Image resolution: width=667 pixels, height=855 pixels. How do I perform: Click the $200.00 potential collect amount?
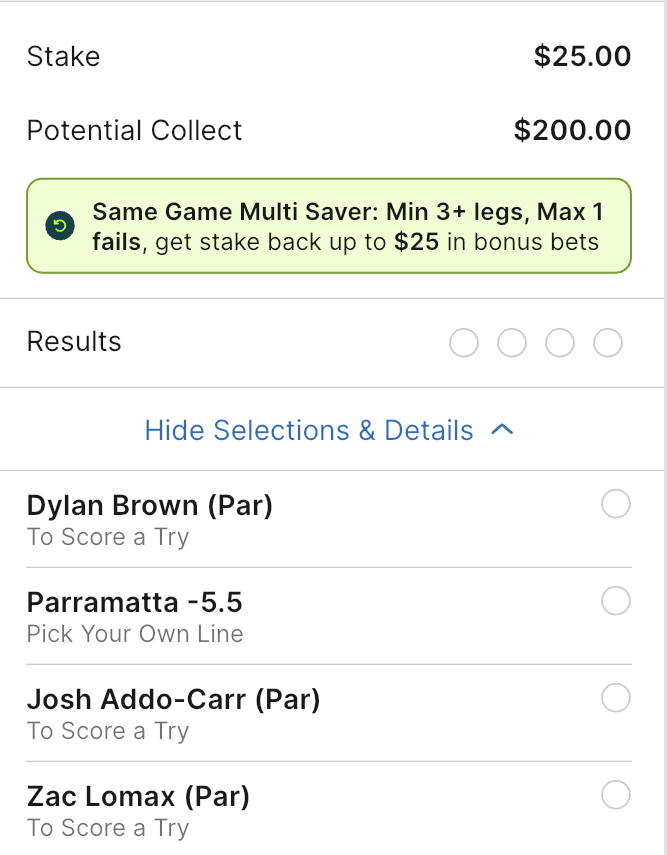point(572,130)
